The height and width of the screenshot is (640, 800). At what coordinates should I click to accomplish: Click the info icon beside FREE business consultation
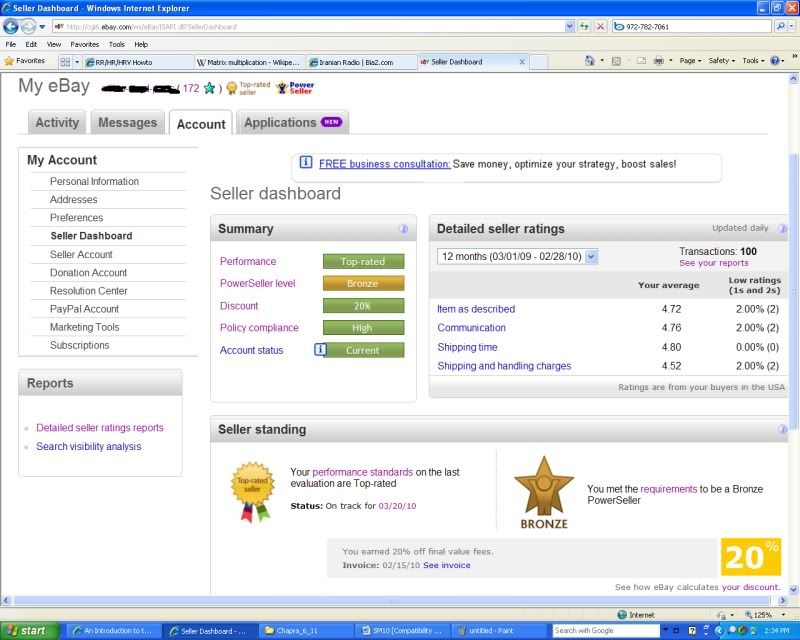(306, 163)
